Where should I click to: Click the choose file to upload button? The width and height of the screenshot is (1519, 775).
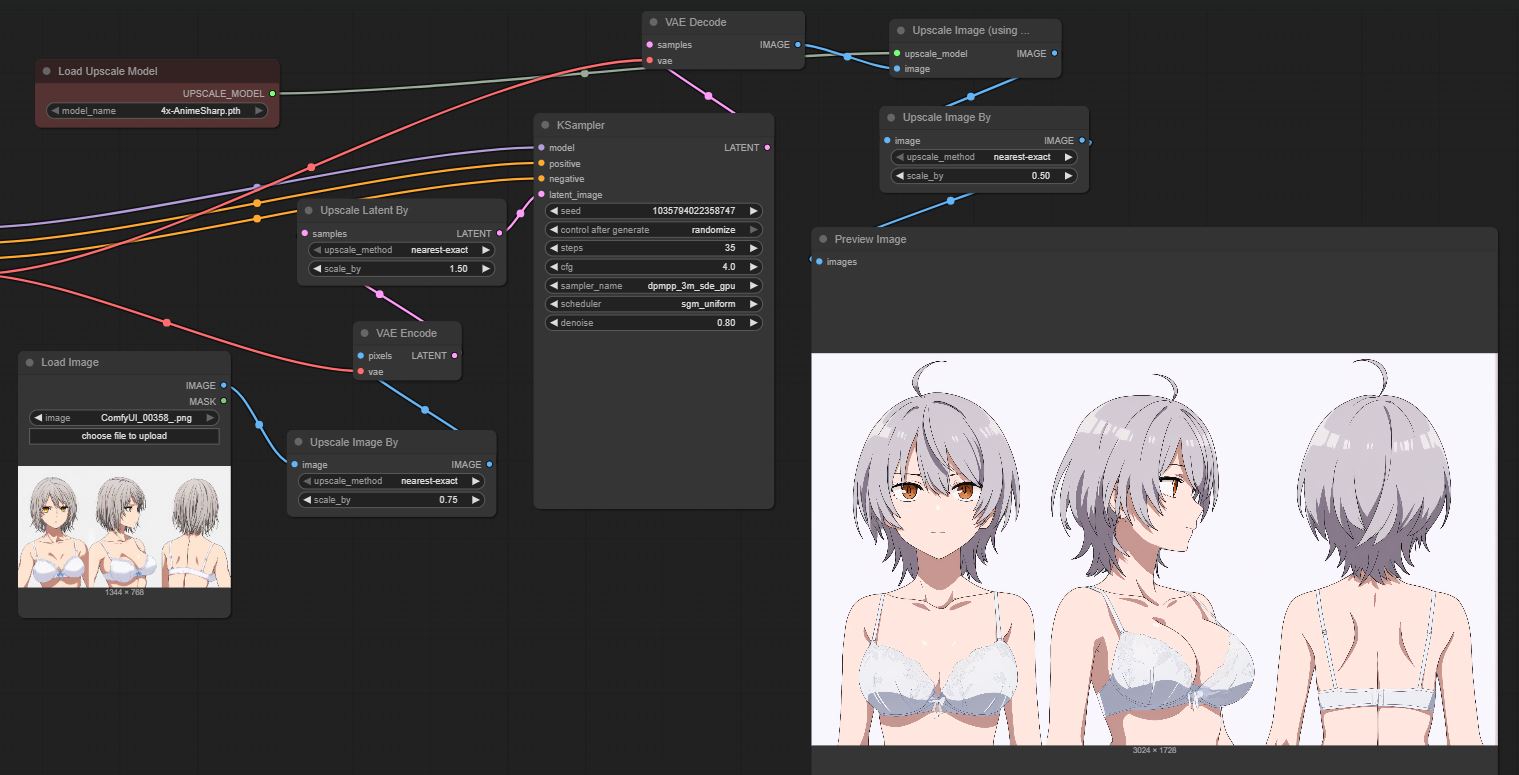point(124,436)
